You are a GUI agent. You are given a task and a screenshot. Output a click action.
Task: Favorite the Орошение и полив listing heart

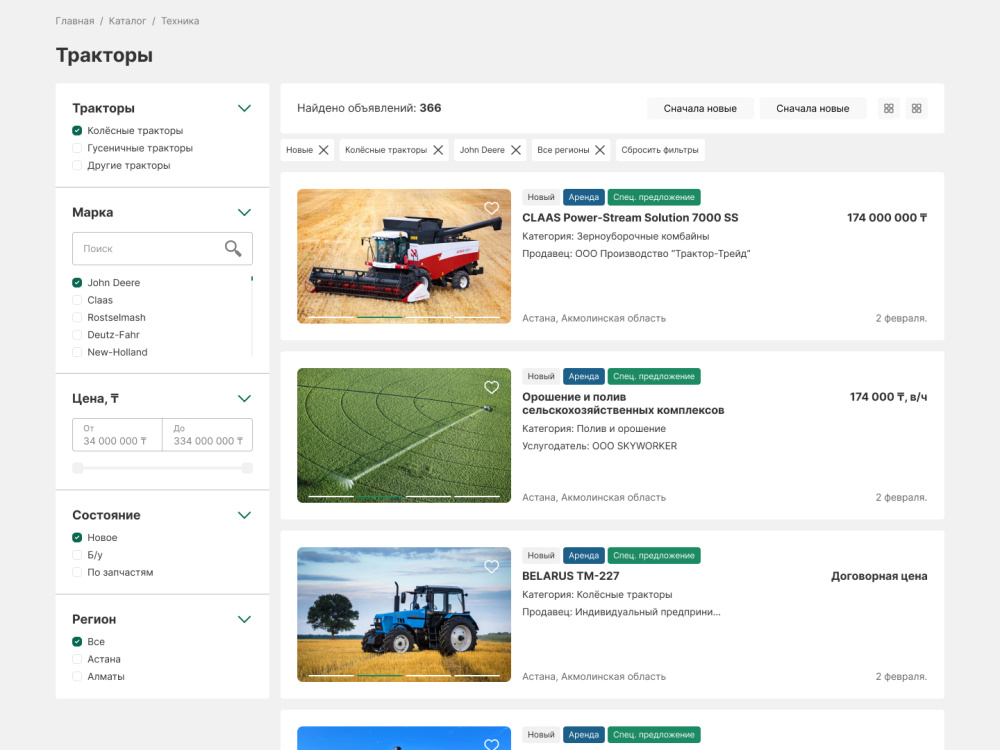tap(491, 387)
